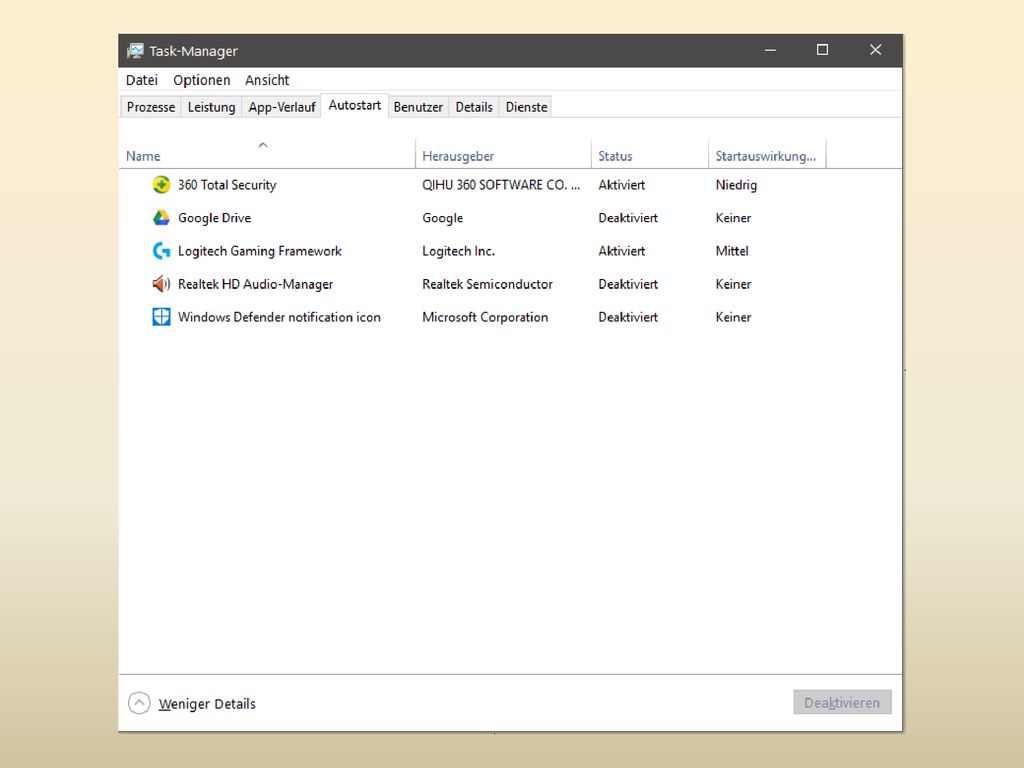Switch to the App-Verlauf tab
Image resolution: width=1024 pixels, height=768 pixels.
coord(282,107)
